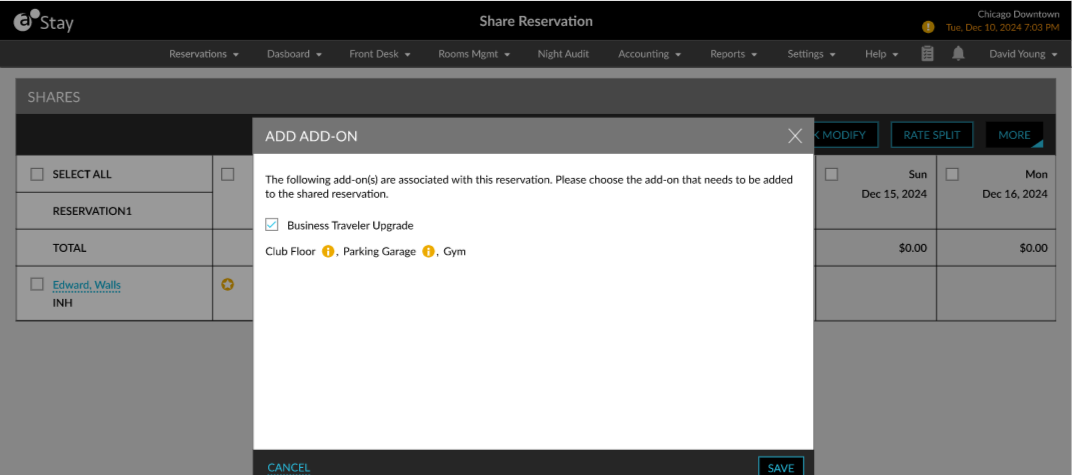Click the Club Floor add-on text
This screenshot has height=475, width=1072.
pos(291,252)
